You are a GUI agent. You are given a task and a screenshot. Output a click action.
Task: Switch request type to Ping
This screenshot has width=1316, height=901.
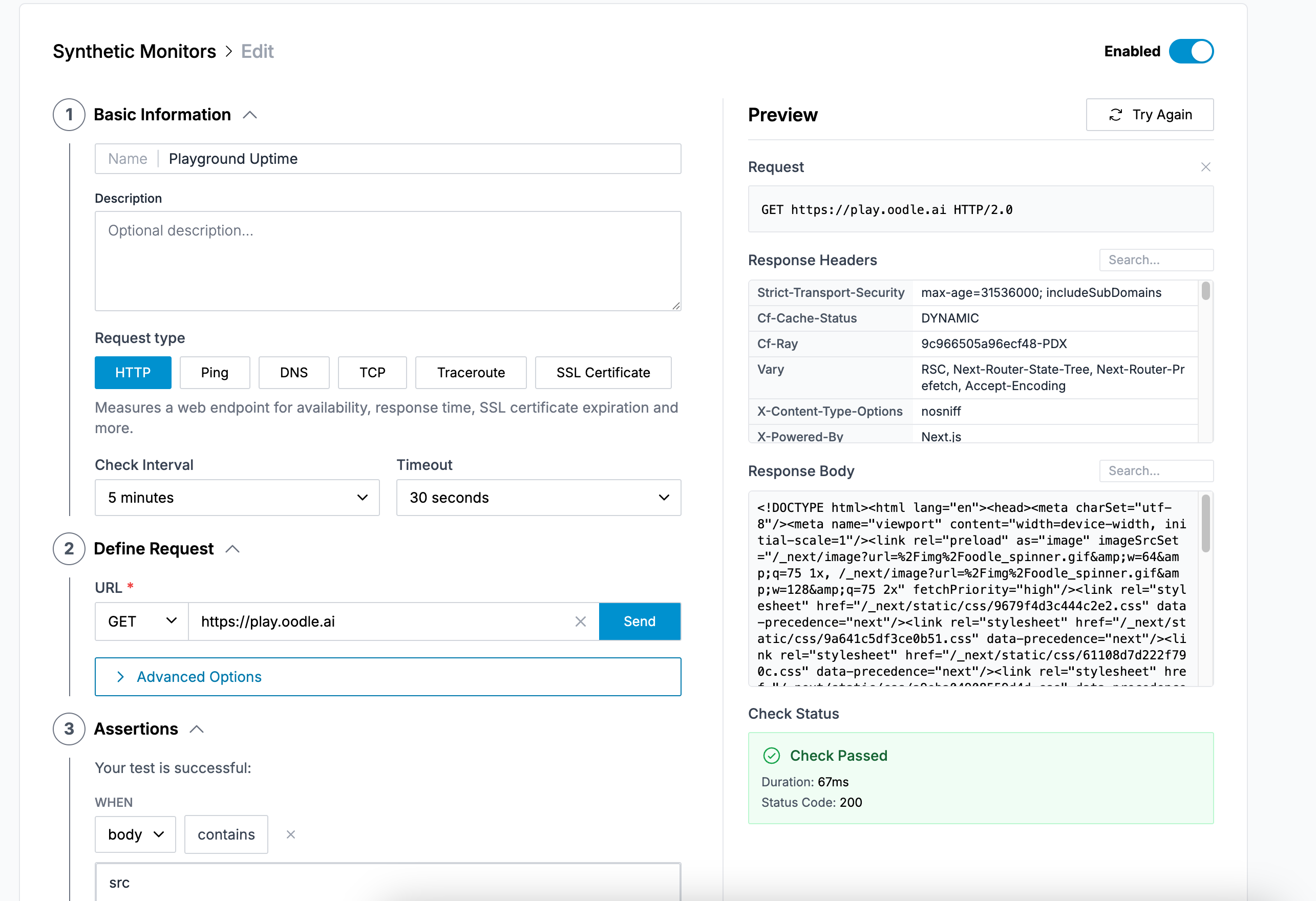tap(215, 372)
